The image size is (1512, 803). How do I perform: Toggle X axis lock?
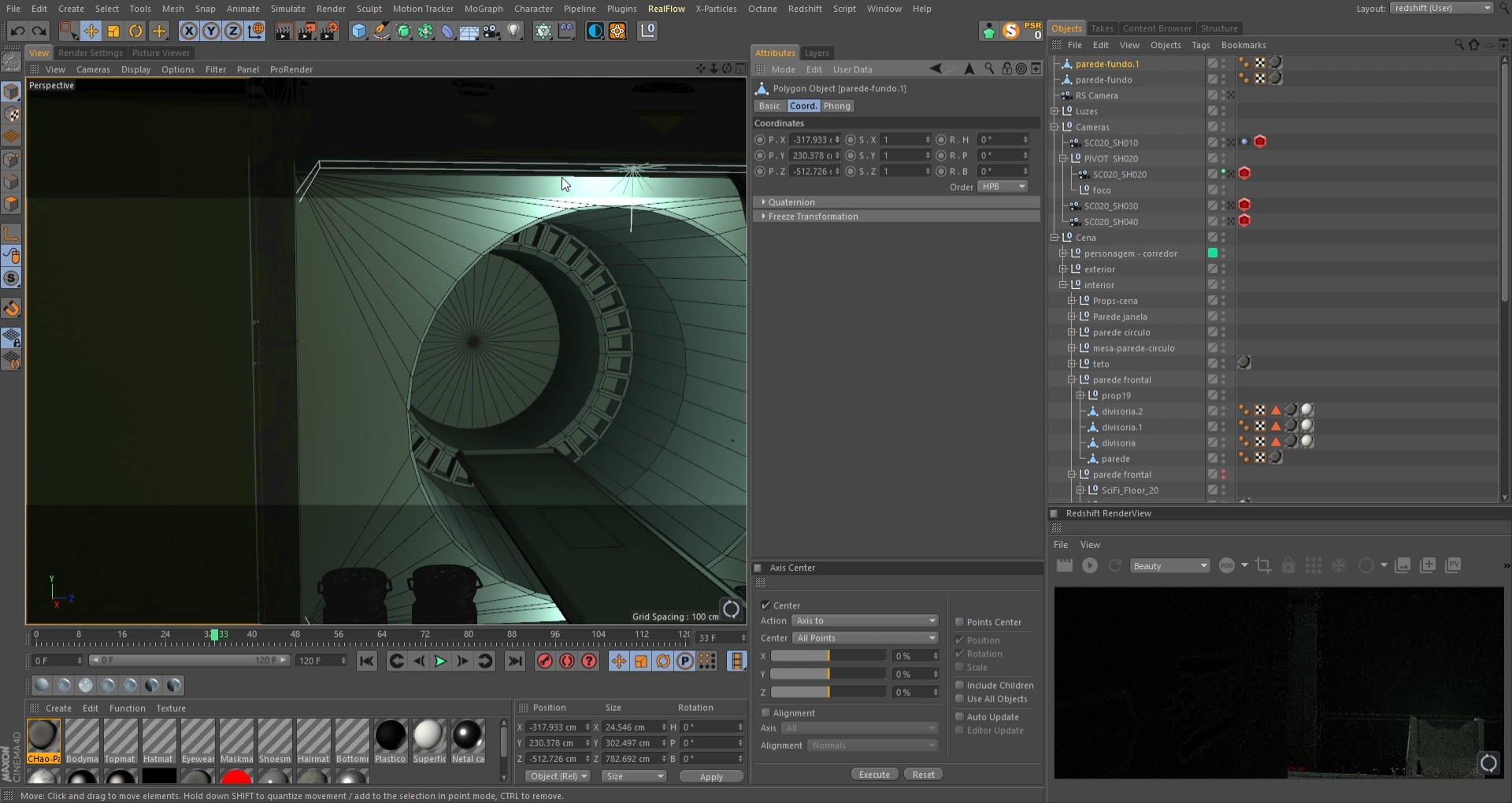[189, 31]
